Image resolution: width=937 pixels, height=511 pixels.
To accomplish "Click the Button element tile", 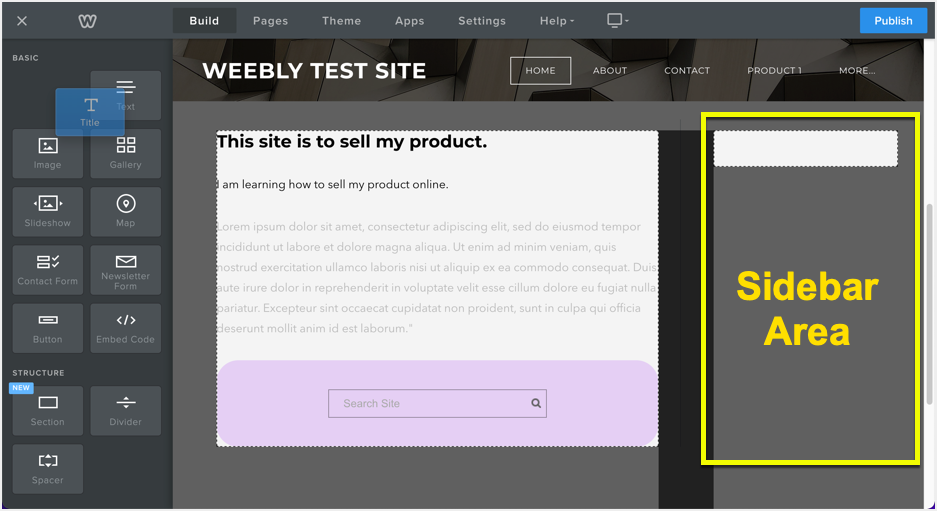I will pos(47,327).
